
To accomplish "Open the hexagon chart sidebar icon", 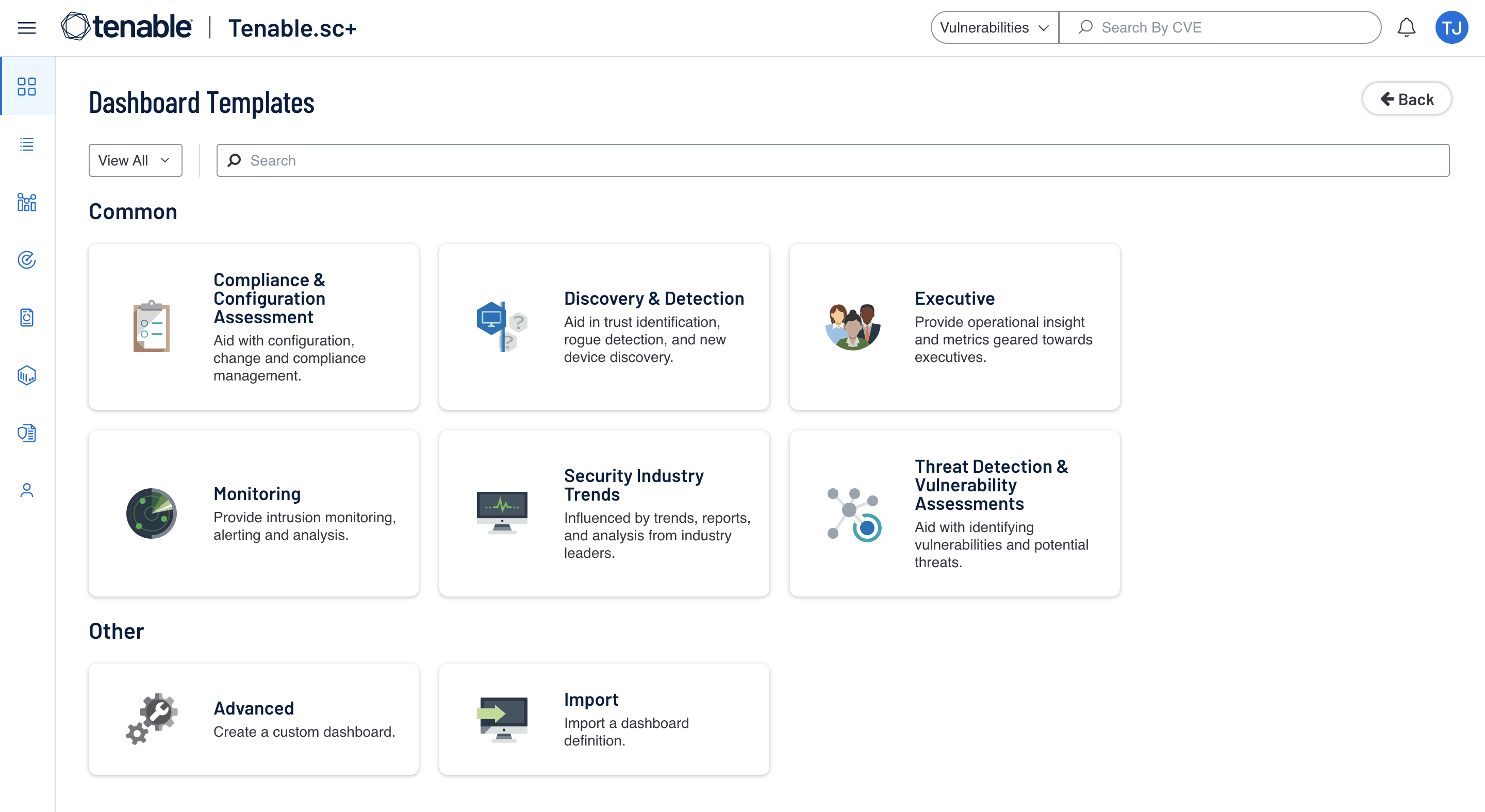I will tap(26, 375).
